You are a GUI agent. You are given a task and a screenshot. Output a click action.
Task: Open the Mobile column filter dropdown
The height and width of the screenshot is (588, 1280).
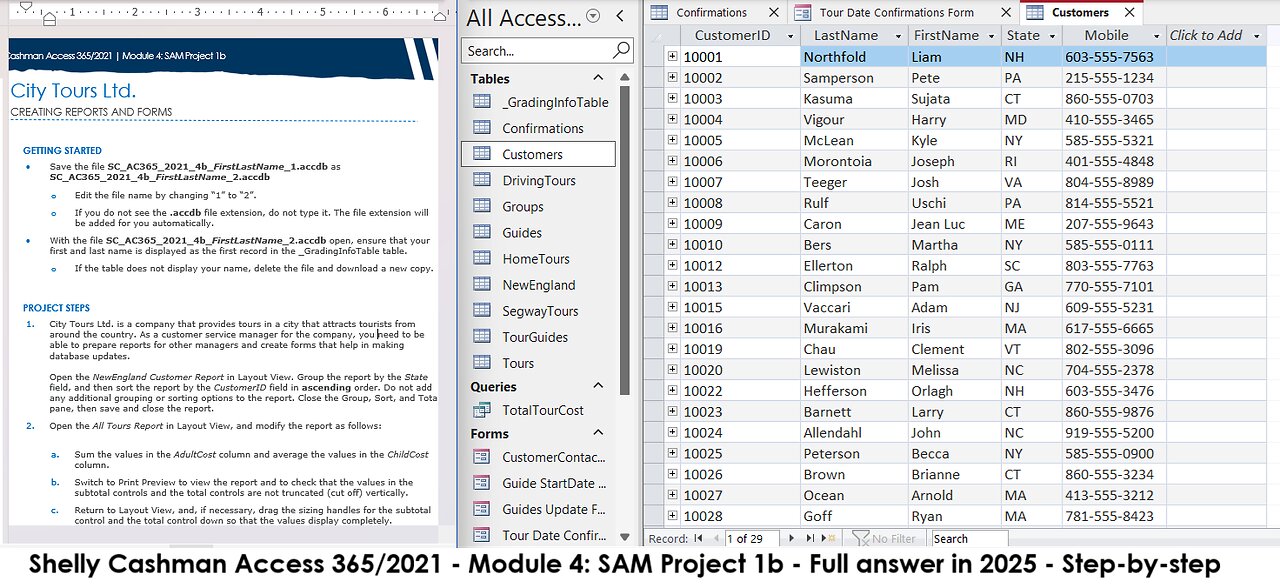[x=1156, y=36]
